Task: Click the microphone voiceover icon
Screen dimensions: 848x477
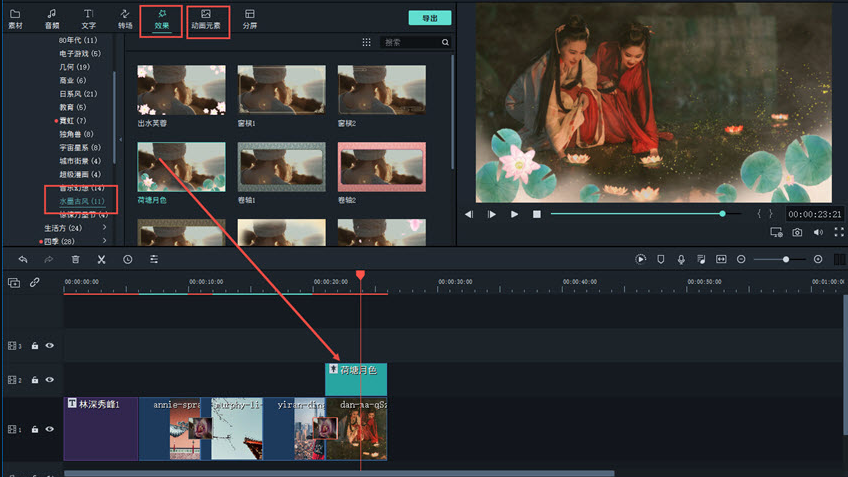Action: 681,259
